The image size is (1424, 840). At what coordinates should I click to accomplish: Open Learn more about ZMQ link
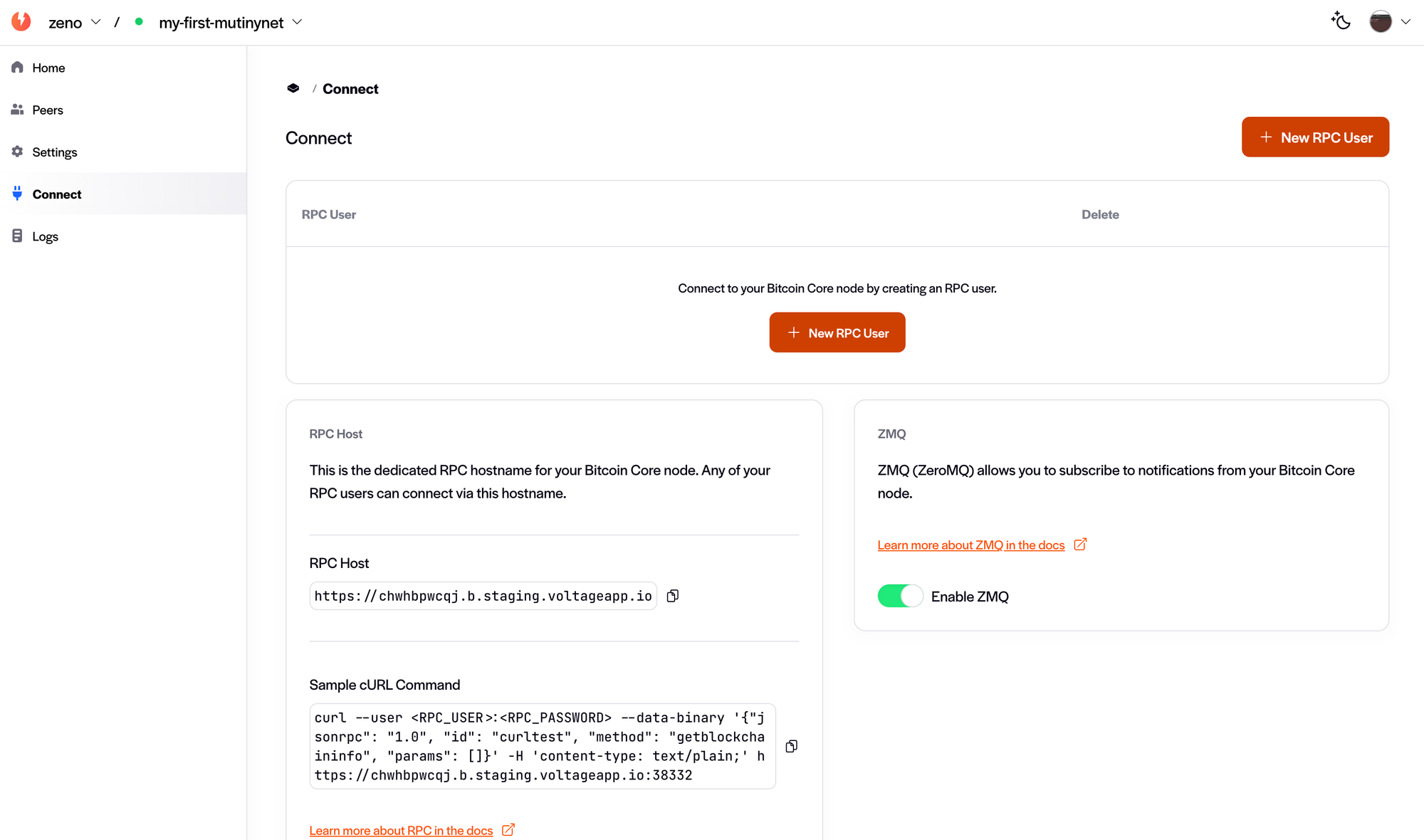pyautogui.click(x=970, y=545)
